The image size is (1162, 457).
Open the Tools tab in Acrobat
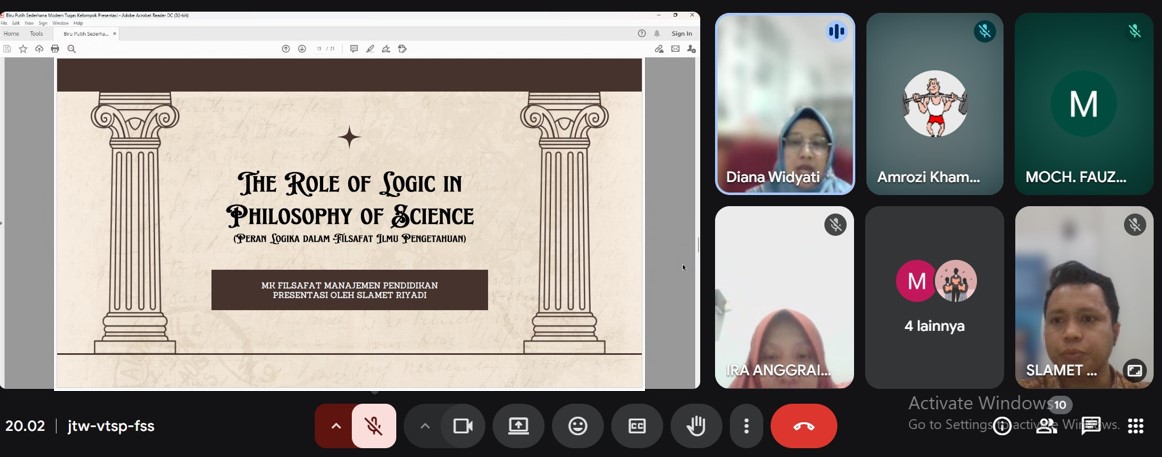tap(36, 34)
